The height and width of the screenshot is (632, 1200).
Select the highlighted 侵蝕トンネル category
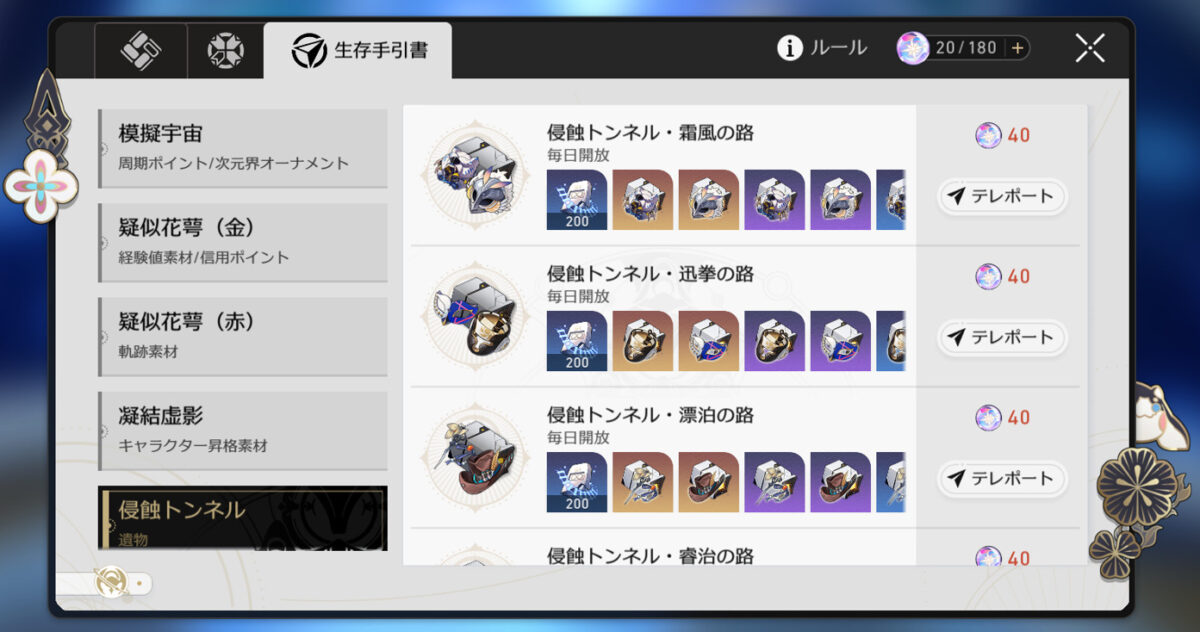(x=243, y=518)
